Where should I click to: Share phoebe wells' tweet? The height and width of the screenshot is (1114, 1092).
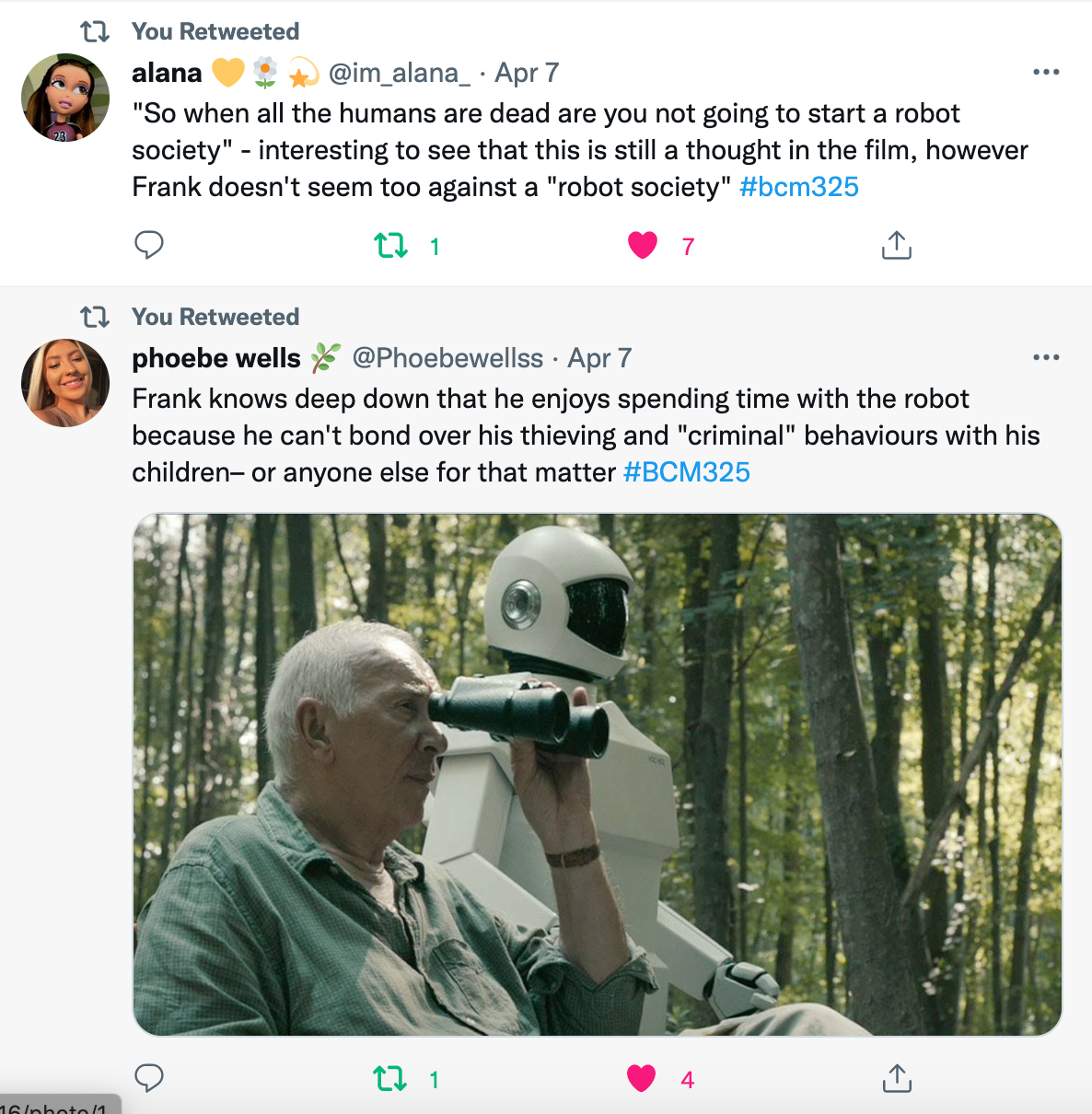(x=896, y=1078)
